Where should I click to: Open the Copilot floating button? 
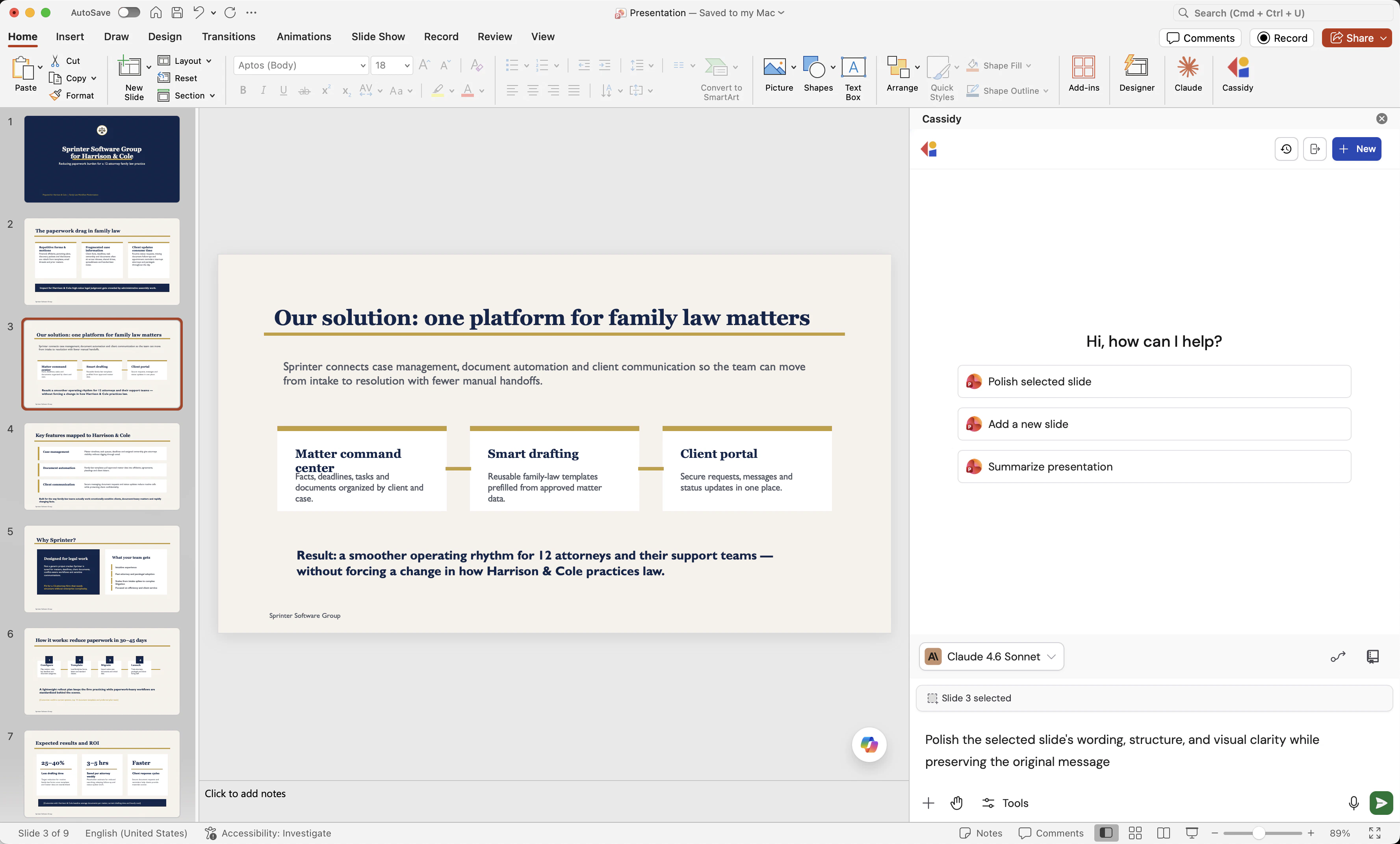pos(869,745)
